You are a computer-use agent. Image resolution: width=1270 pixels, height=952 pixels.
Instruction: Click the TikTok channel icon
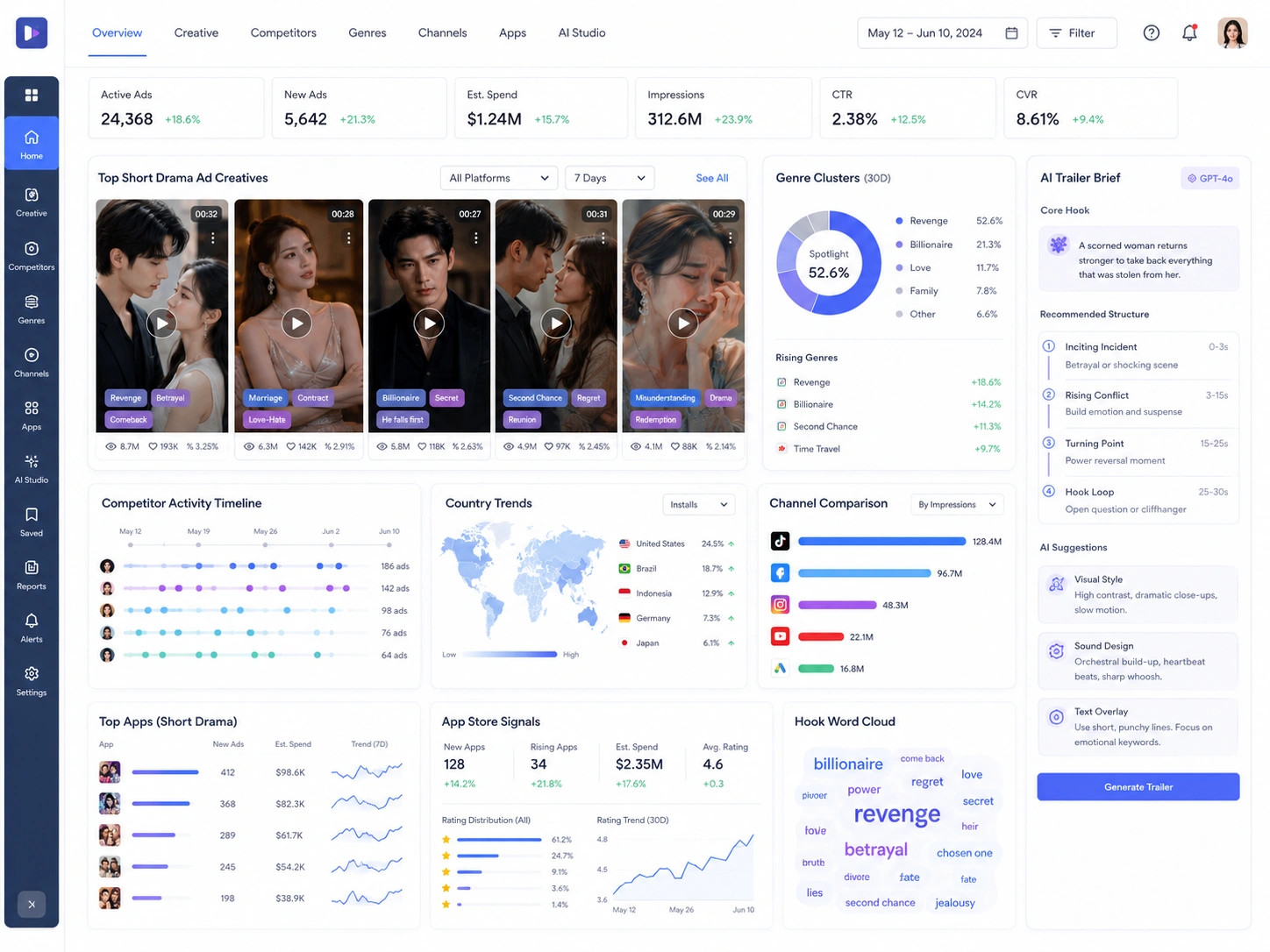tap(780, 541)
